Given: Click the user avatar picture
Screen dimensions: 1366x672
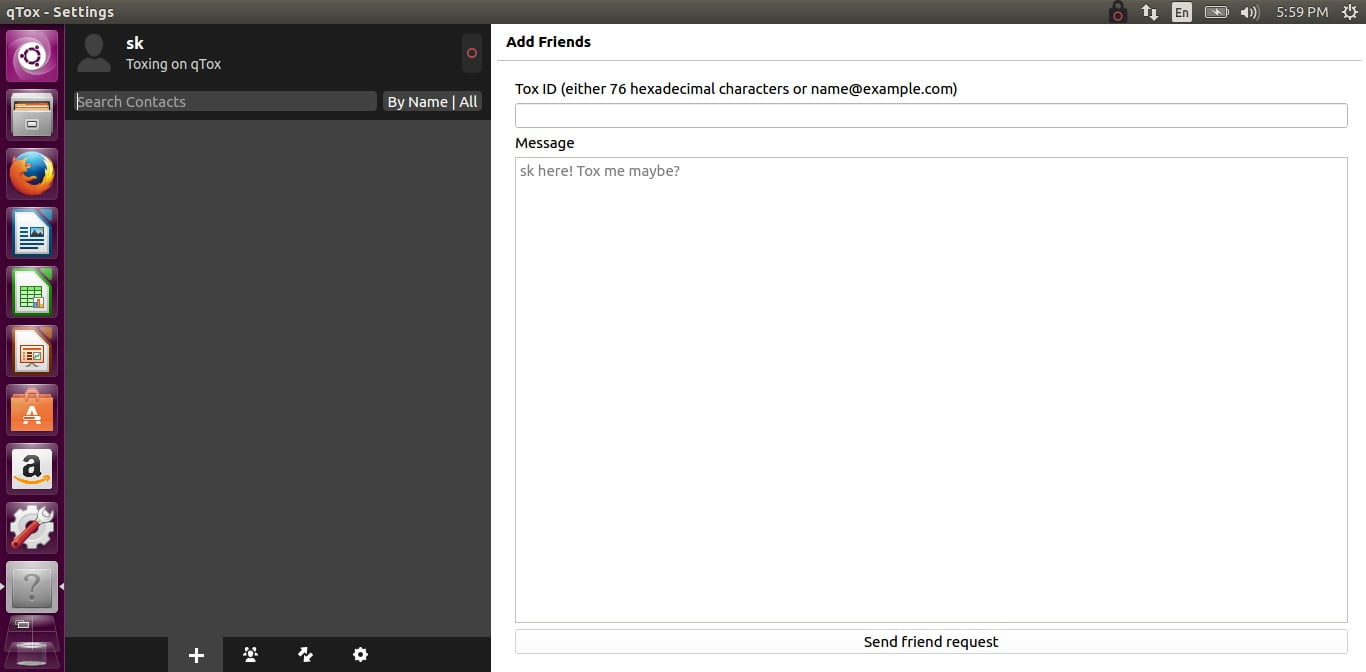Looking at the screenshot, I should 94,53.
